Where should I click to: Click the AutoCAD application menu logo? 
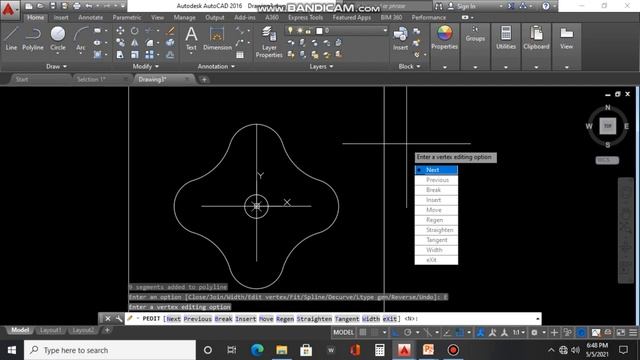[x=9, y=9]
